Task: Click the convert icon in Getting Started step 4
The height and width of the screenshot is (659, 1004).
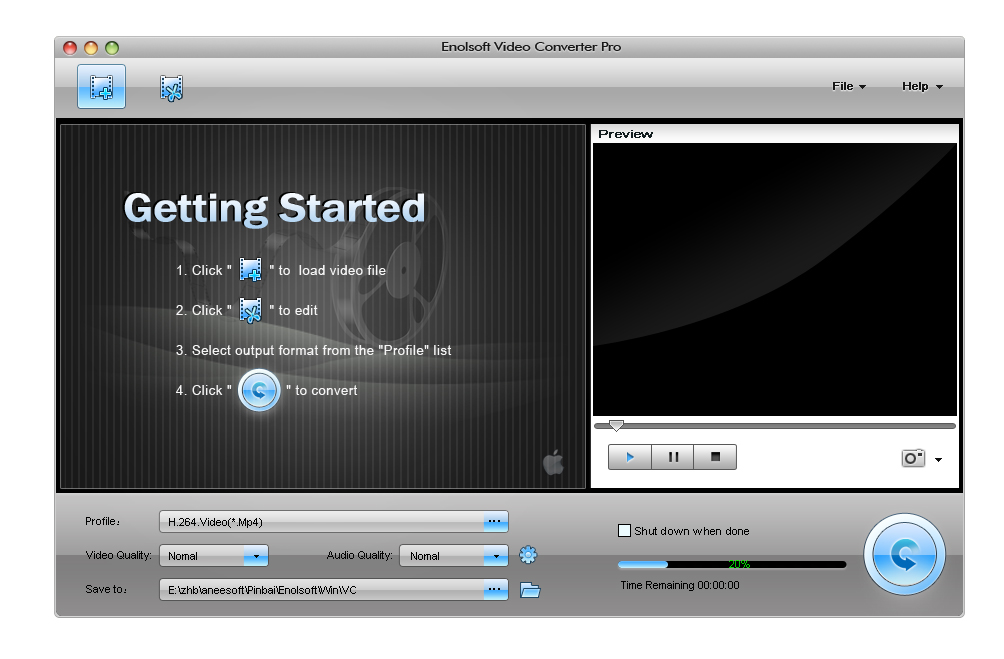Action: pos(259,391)
